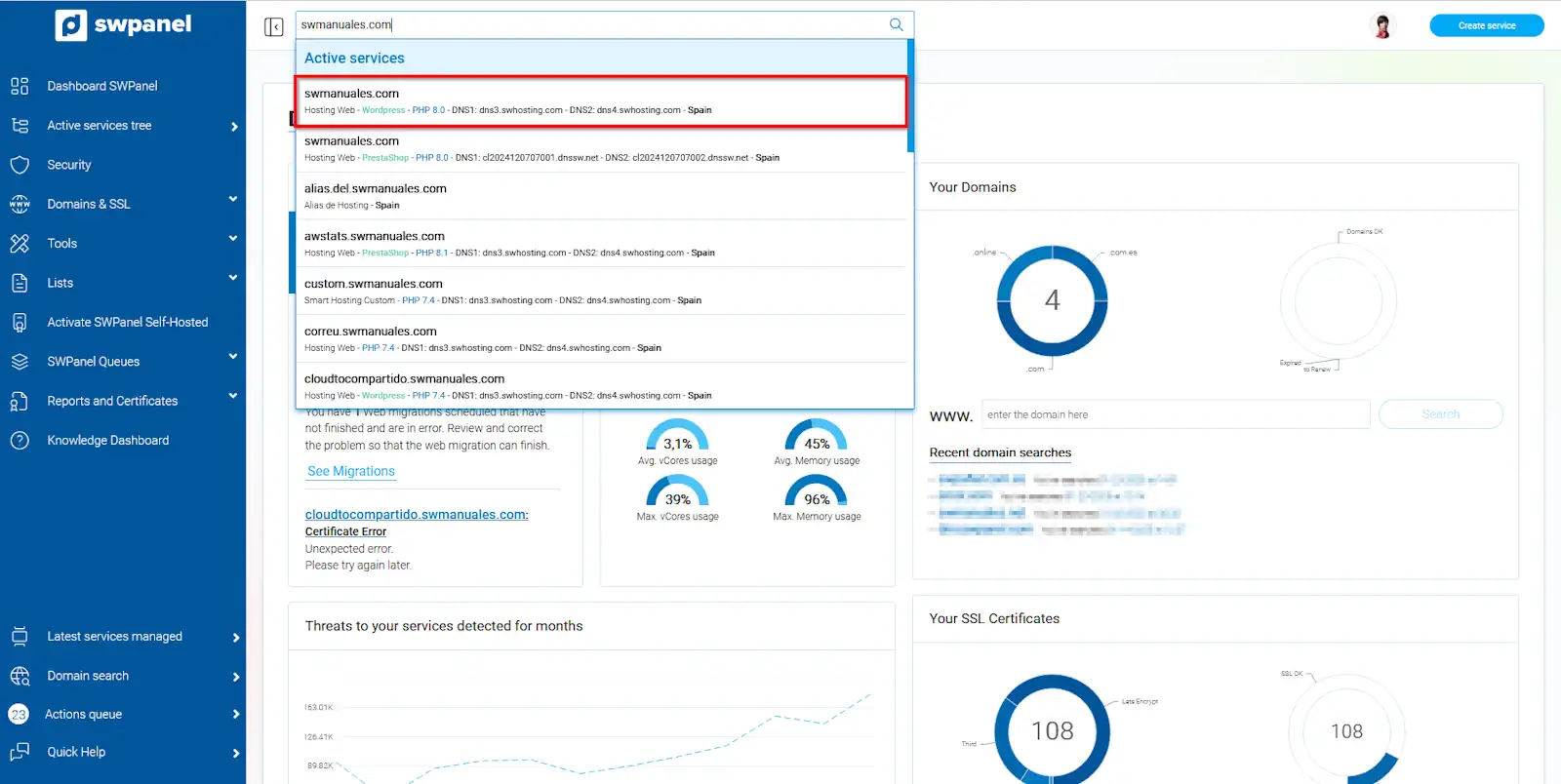Click the Create service button
Screen dimensions: 1561x784
point(1487,25)
